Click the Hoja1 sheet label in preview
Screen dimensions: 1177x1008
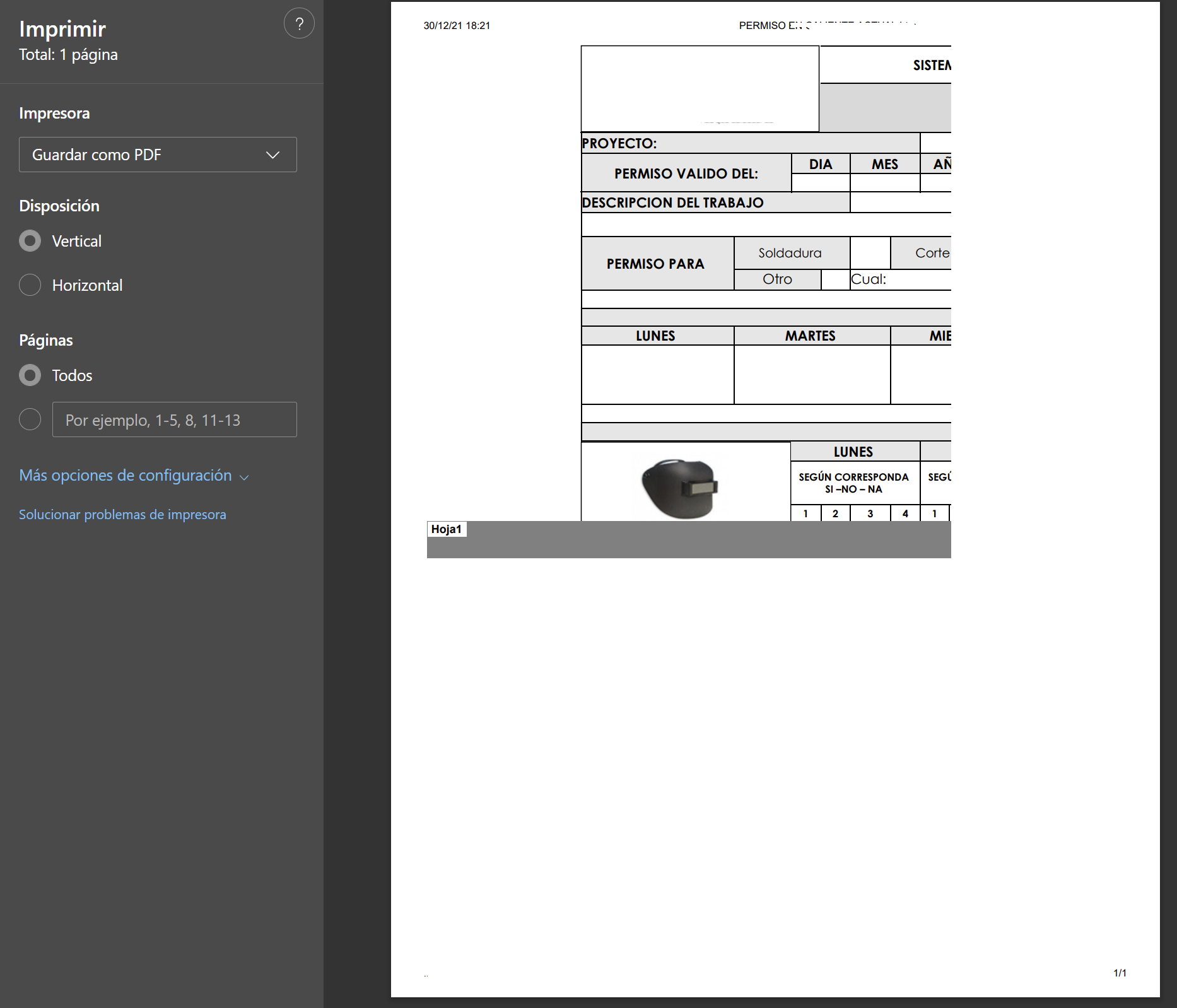(447, 529)
